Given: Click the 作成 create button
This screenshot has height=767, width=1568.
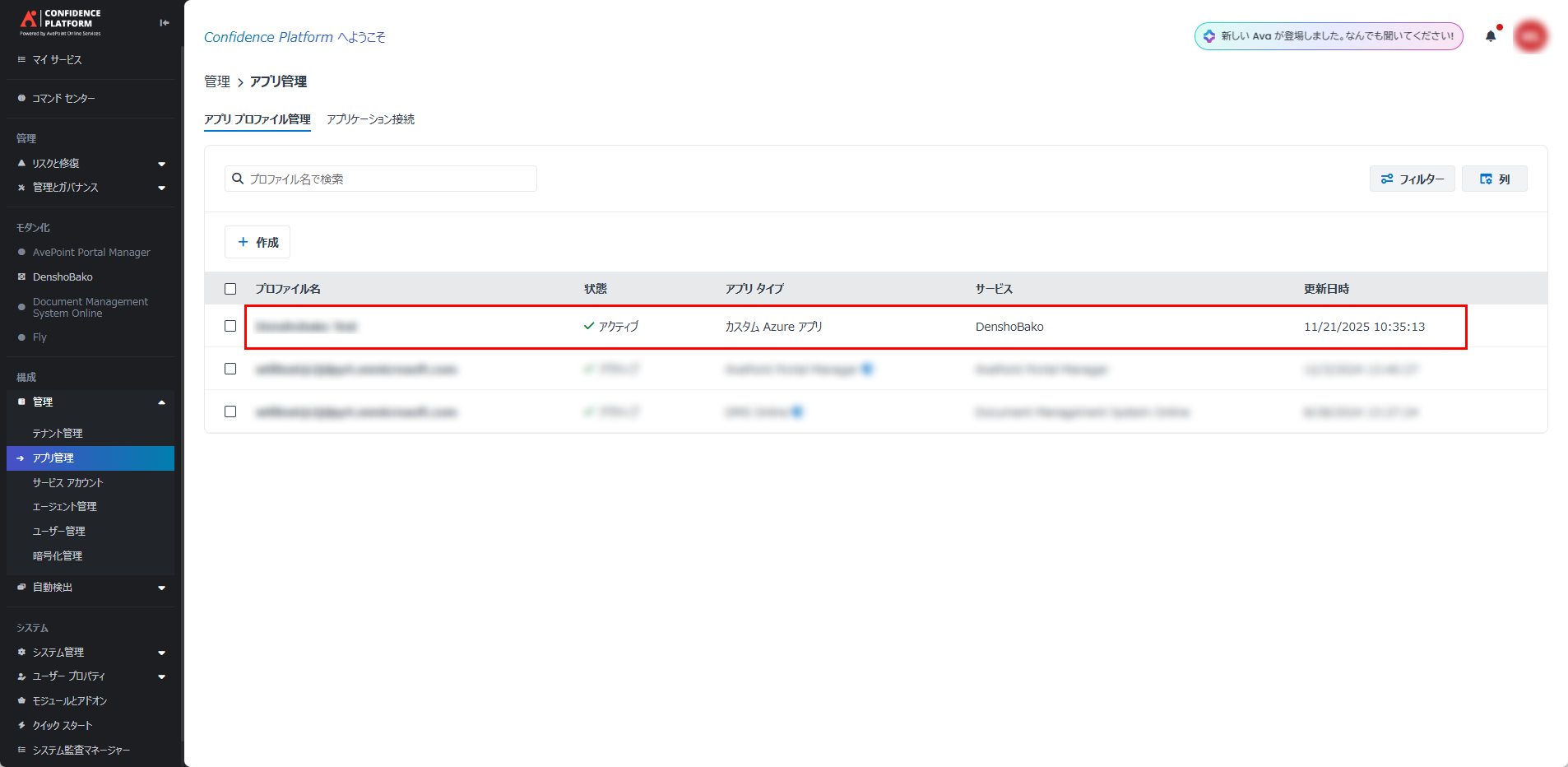Looking at the screenshot, I should tap(257, 242).
